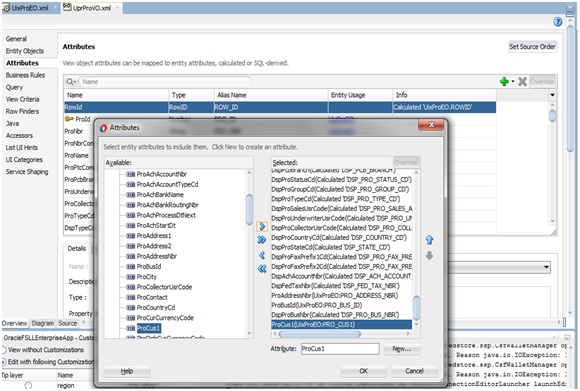Open the table column menu dropdown arrow

pyautogui.click(x=552, y=95)
